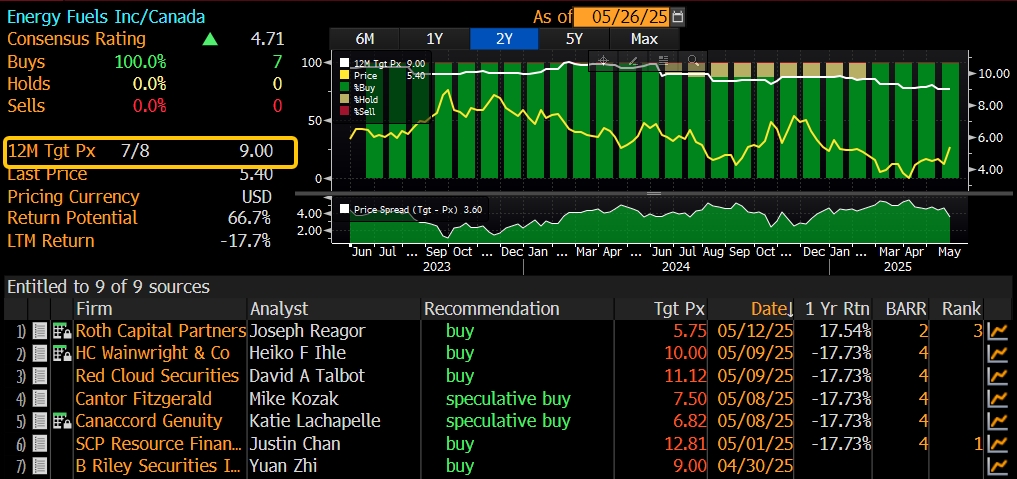Image resolution: width=1017 pixels, height=479 pixels.
Task: Open the chart legend list icon
Action: [662, 60]
